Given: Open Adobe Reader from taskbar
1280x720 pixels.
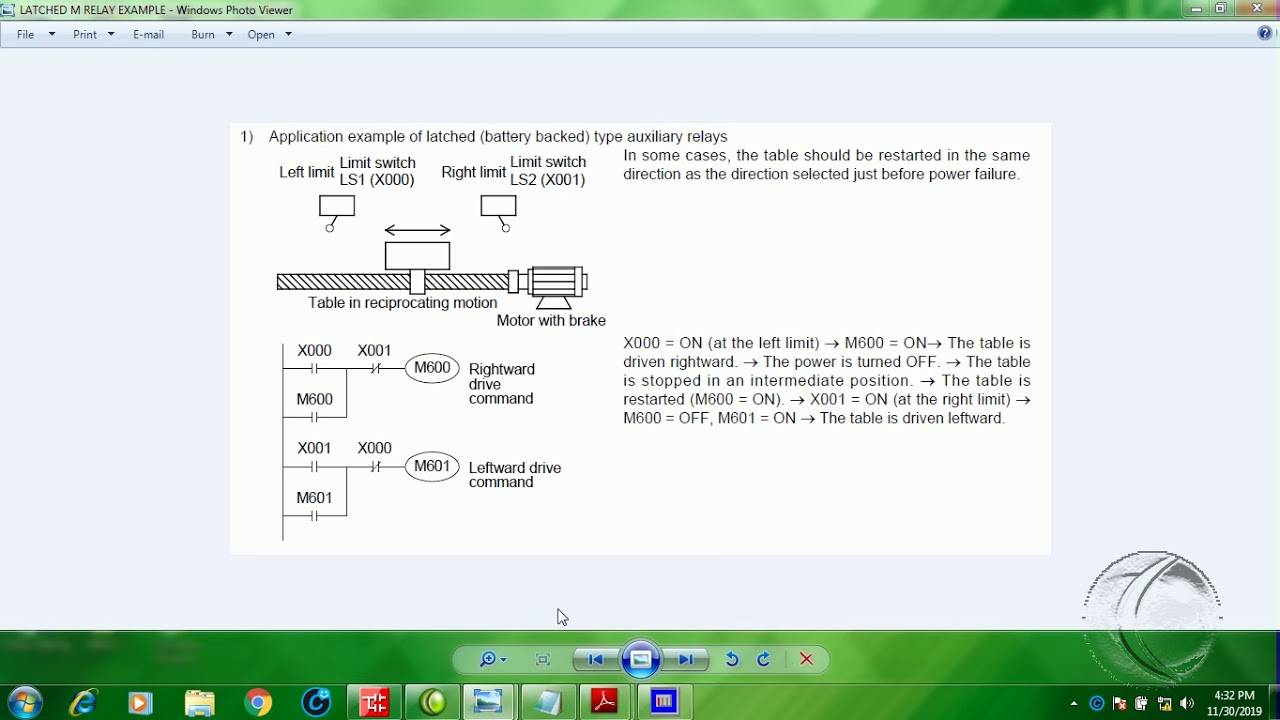Looking at the screenshot, I should [x=605, y=703].
